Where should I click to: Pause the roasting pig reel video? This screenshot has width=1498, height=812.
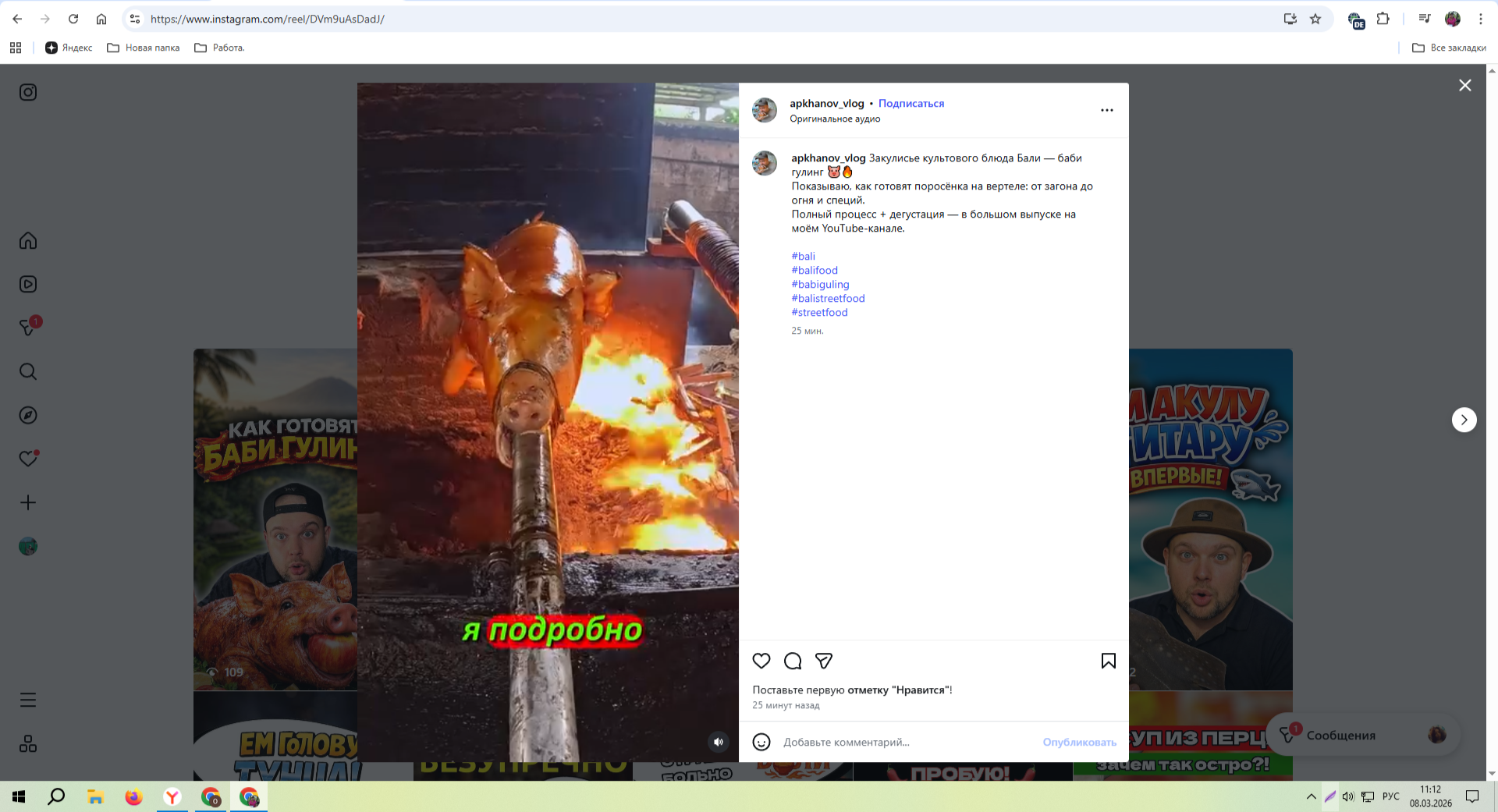click(548, 422)
